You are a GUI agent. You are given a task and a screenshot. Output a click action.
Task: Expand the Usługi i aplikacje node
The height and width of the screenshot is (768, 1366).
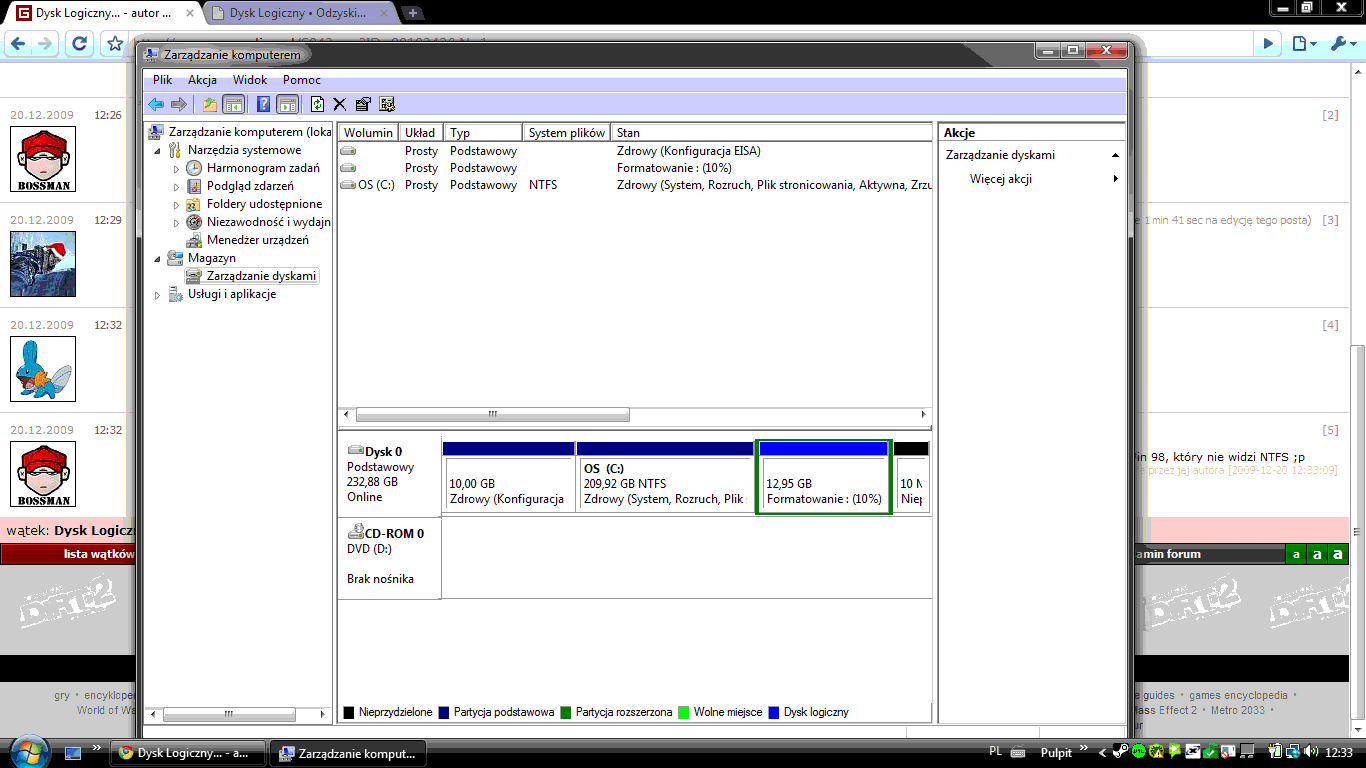[x=158, y=295]
